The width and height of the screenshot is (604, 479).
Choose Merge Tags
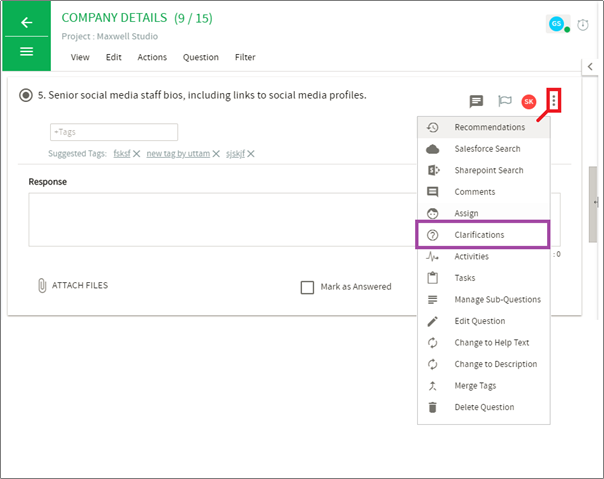(483, 386)
